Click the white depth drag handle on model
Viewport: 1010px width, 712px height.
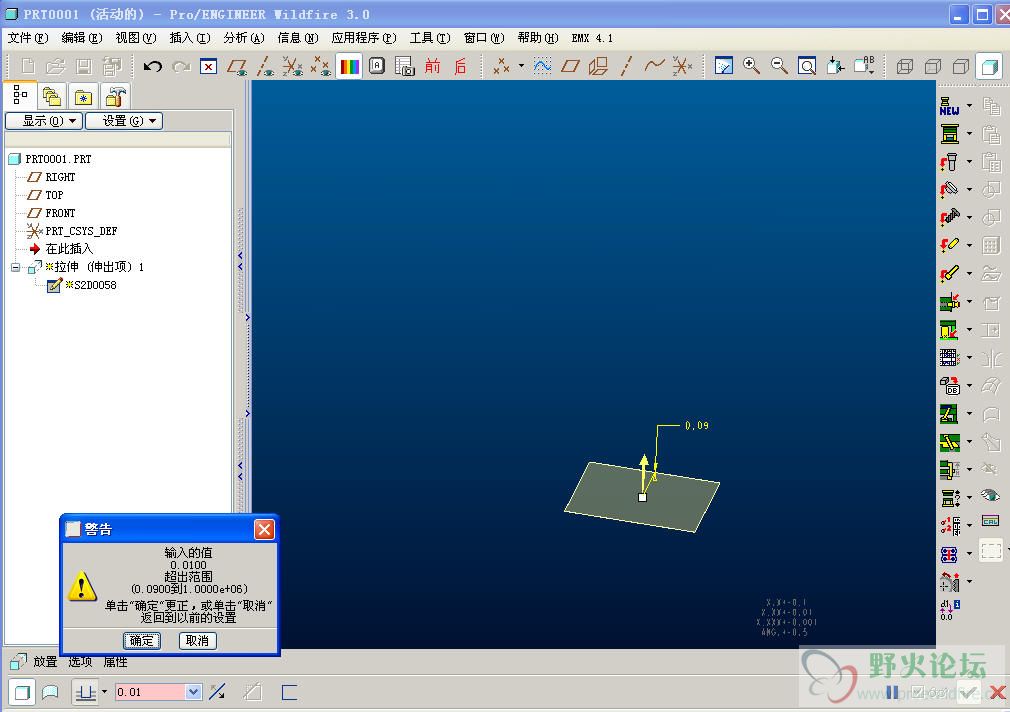[642, 497]
